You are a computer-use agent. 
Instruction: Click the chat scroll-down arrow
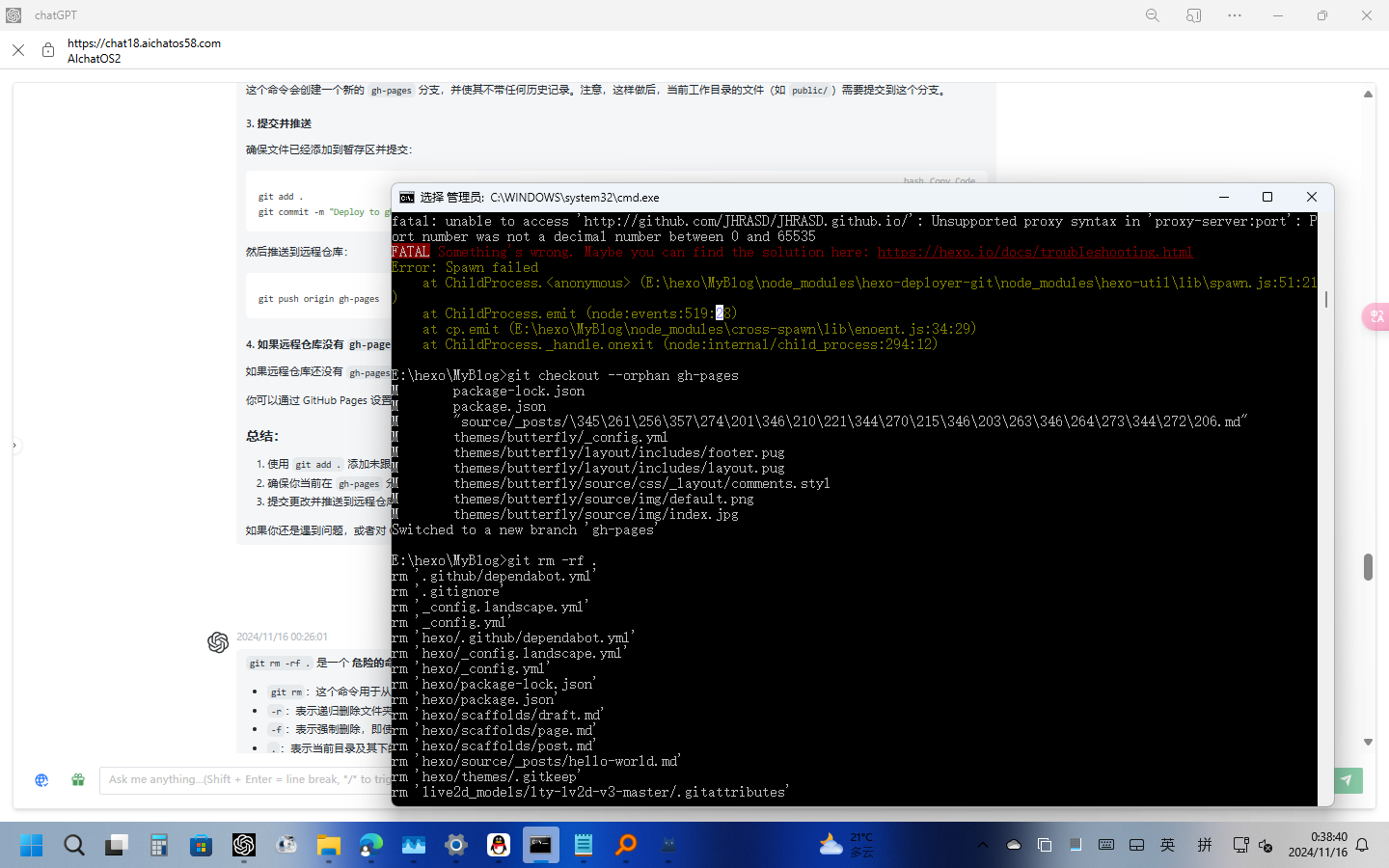pos(1368,742)
